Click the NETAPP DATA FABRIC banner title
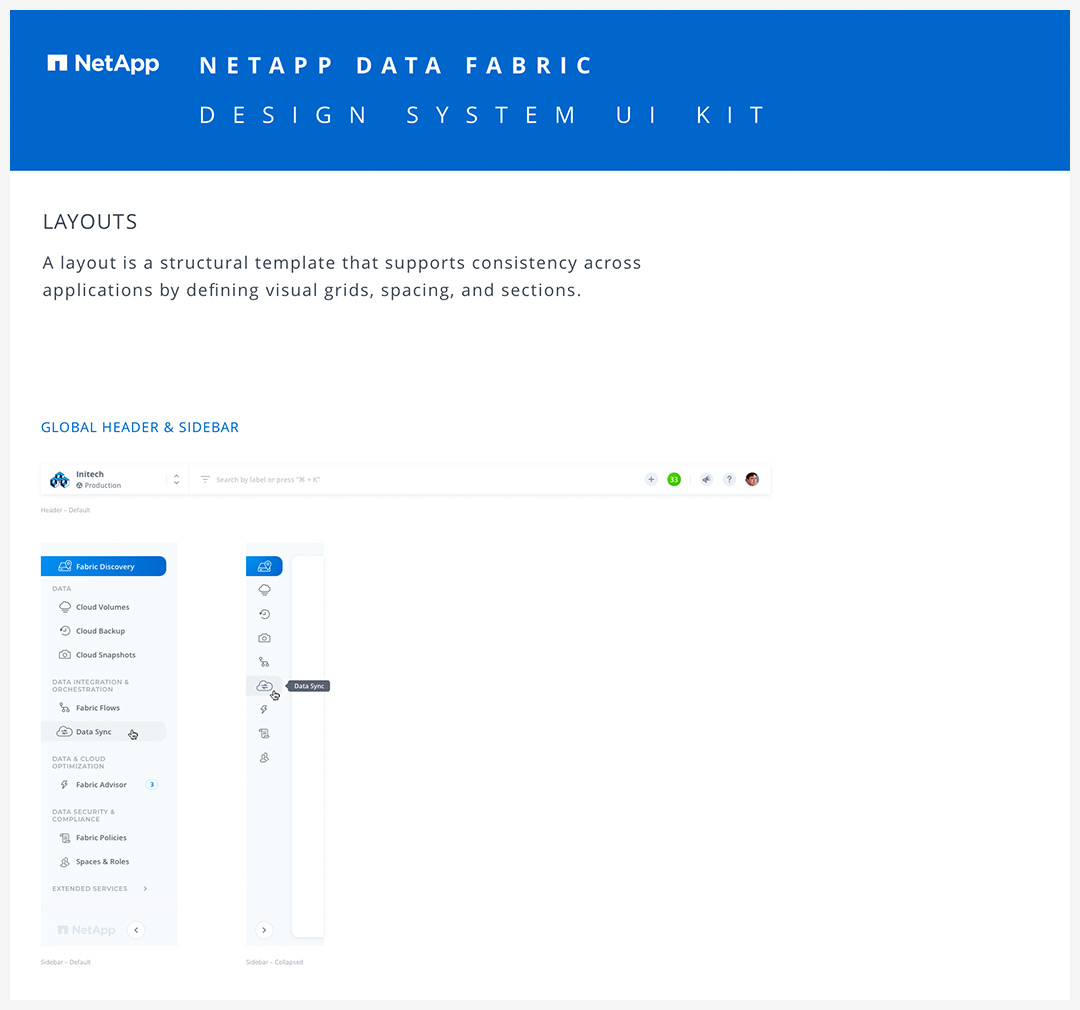Image resolution: width=1080 pixels, height=1010 pixels. tap(396, 65)
